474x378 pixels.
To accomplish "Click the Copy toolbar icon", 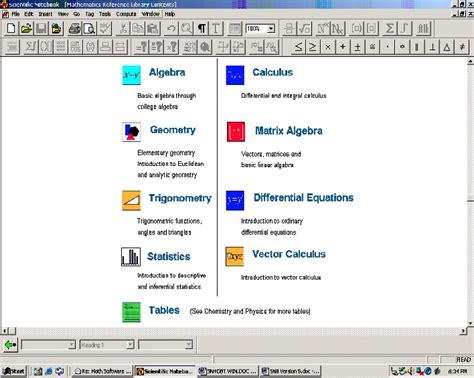I will 138,29.
